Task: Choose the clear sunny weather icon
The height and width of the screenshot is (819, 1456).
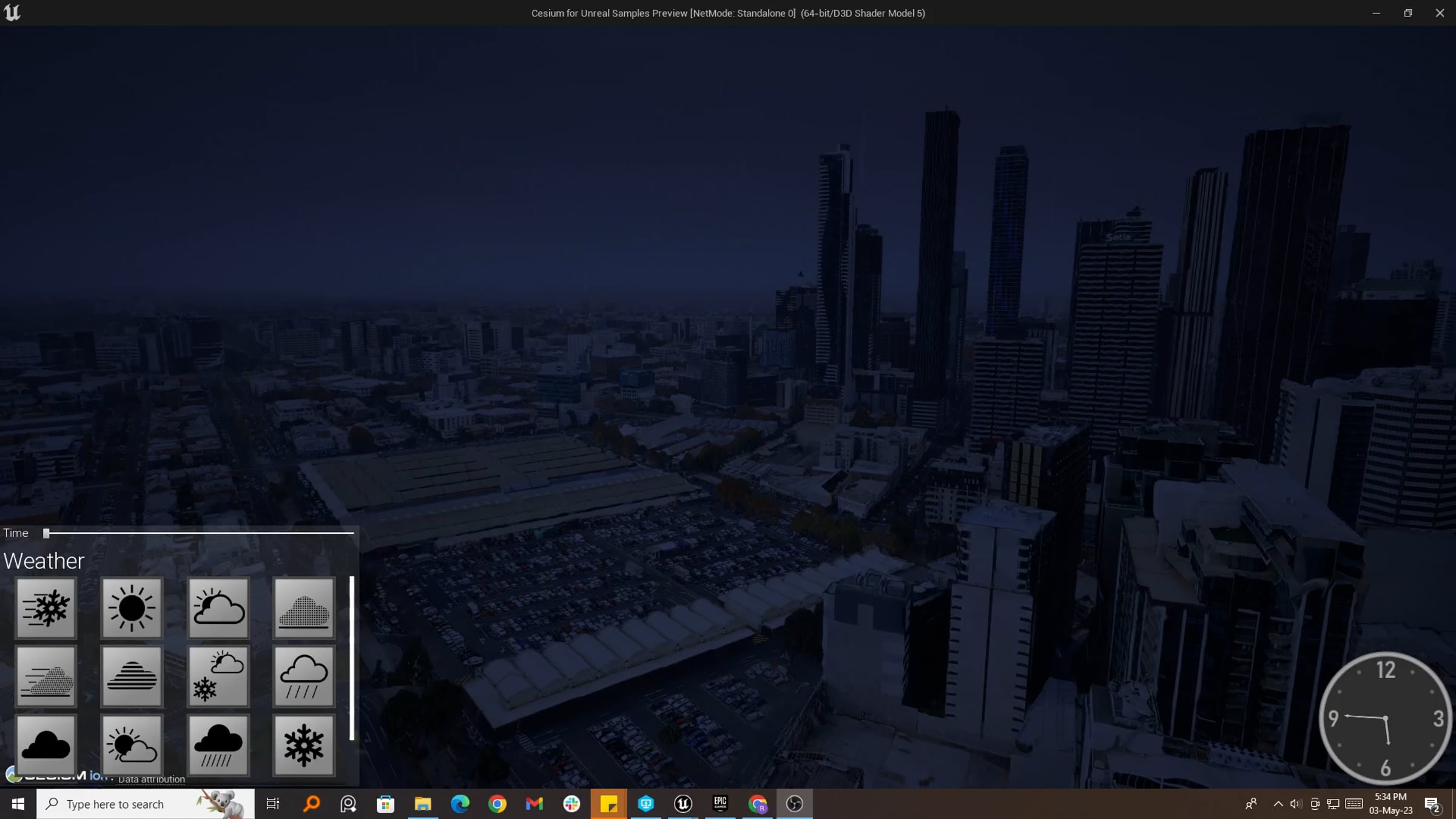Action: coord(132,608)
